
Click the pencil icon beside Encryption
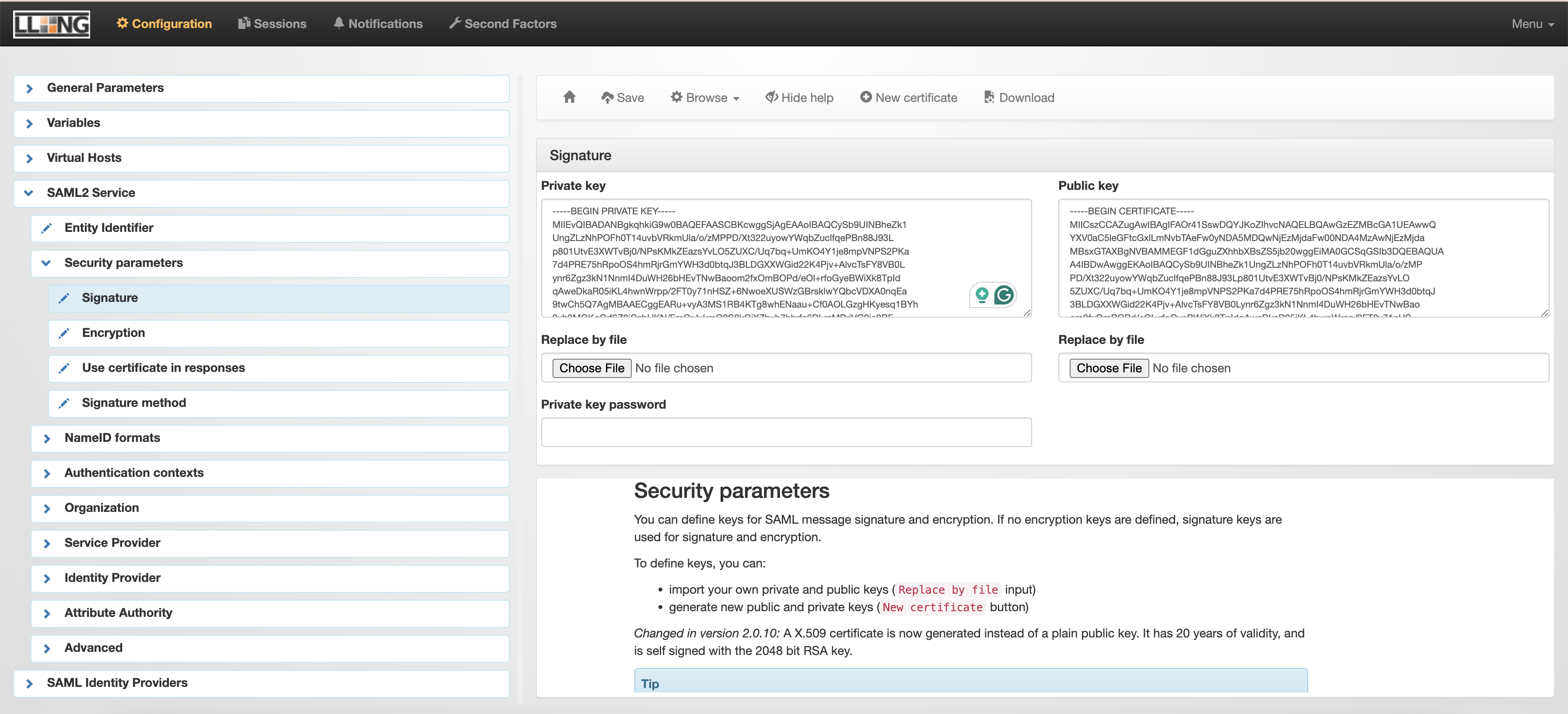point(64,333)
